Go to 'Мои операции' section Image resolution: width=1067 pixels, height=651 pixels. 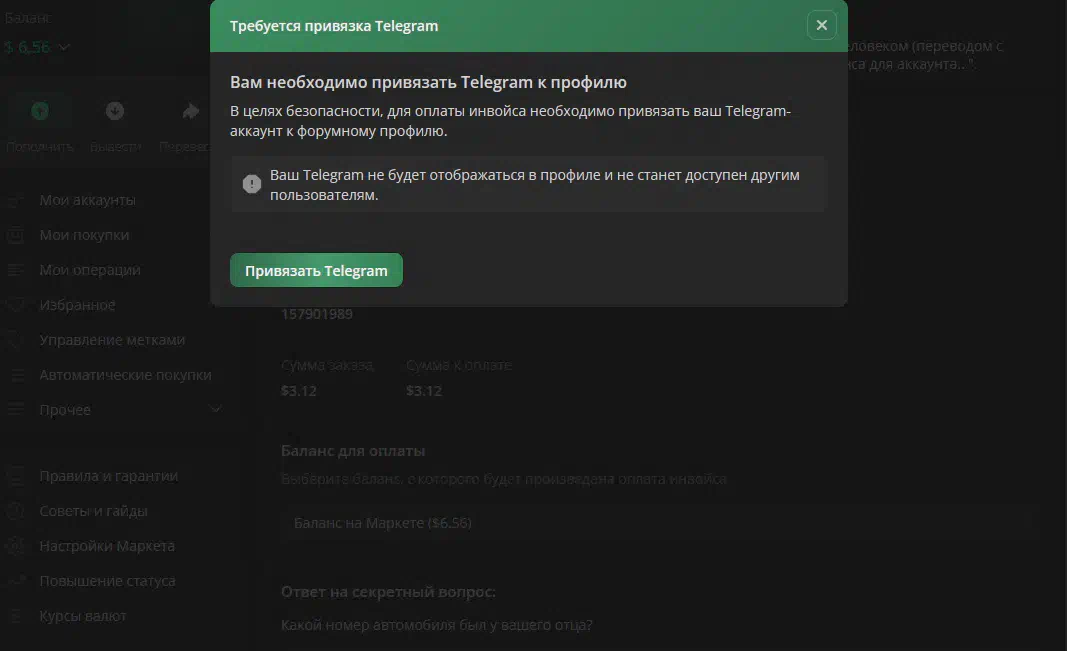tap(89, 270)
